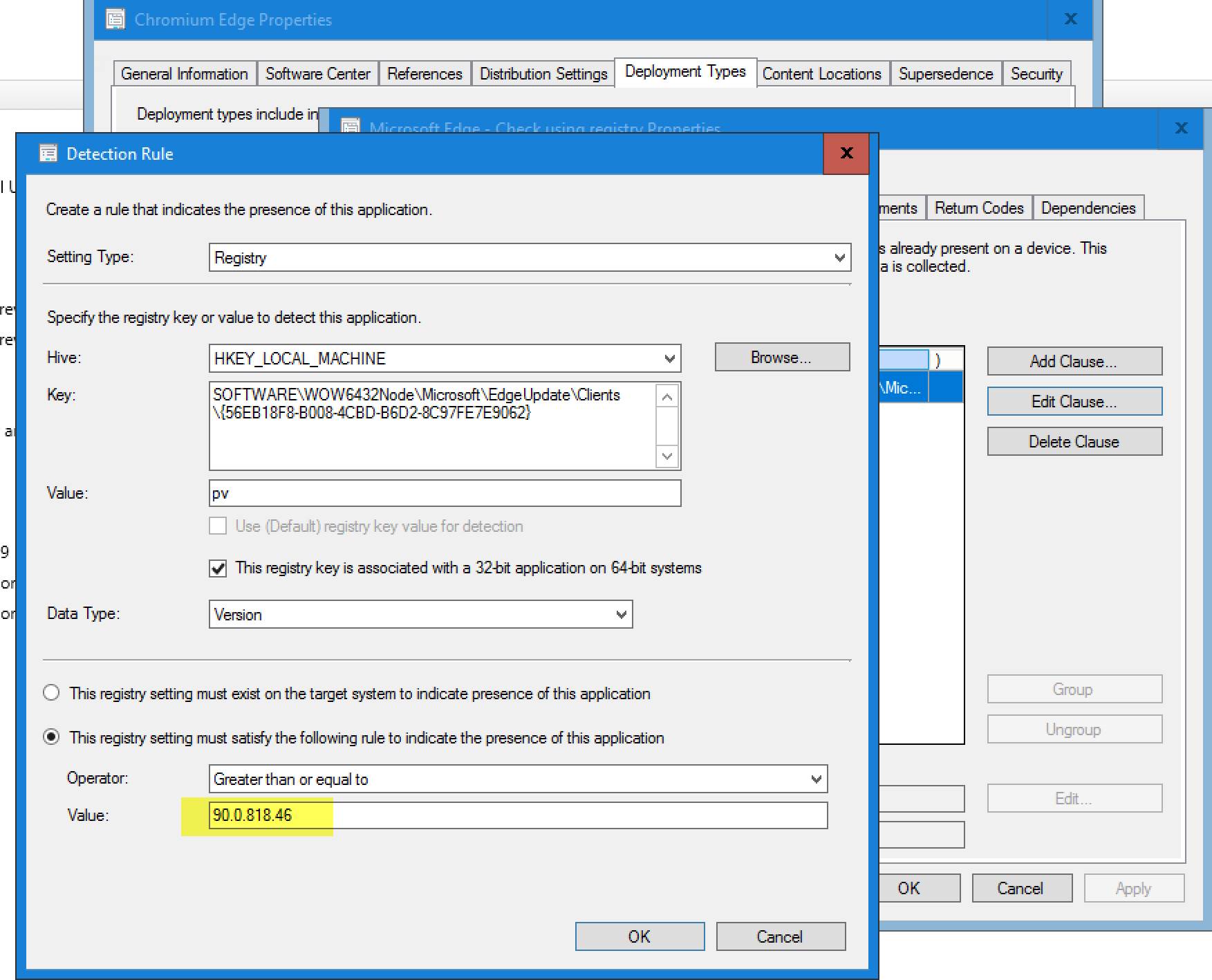Viewport: 1212px width, 980px height.
Task: Click OK in the Microsoft Edge Properties window
Action: 919,888
